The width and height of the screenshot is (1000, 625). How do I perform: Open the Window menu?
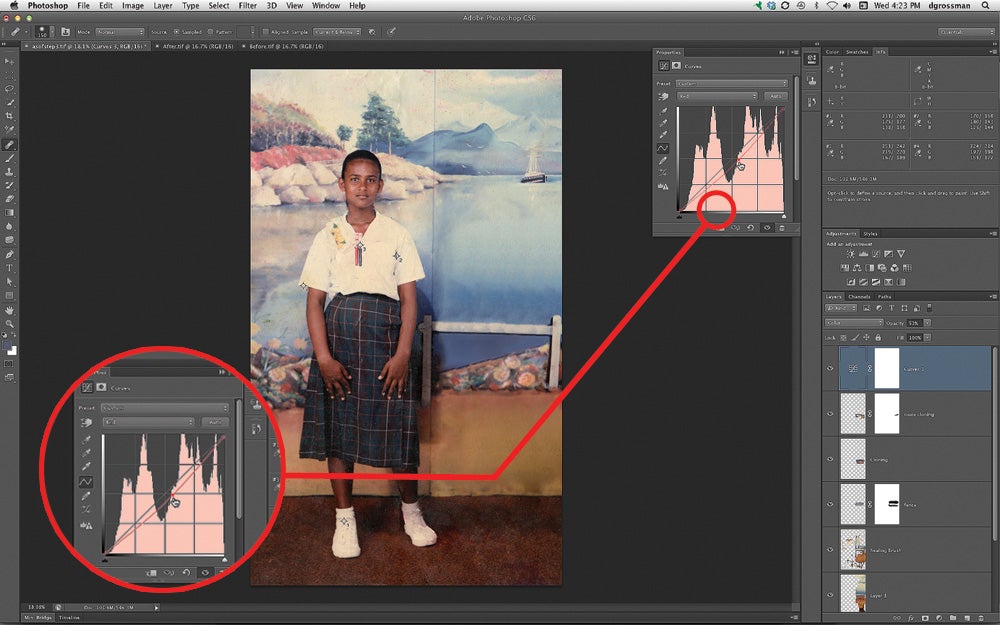(x=325, y=6)
